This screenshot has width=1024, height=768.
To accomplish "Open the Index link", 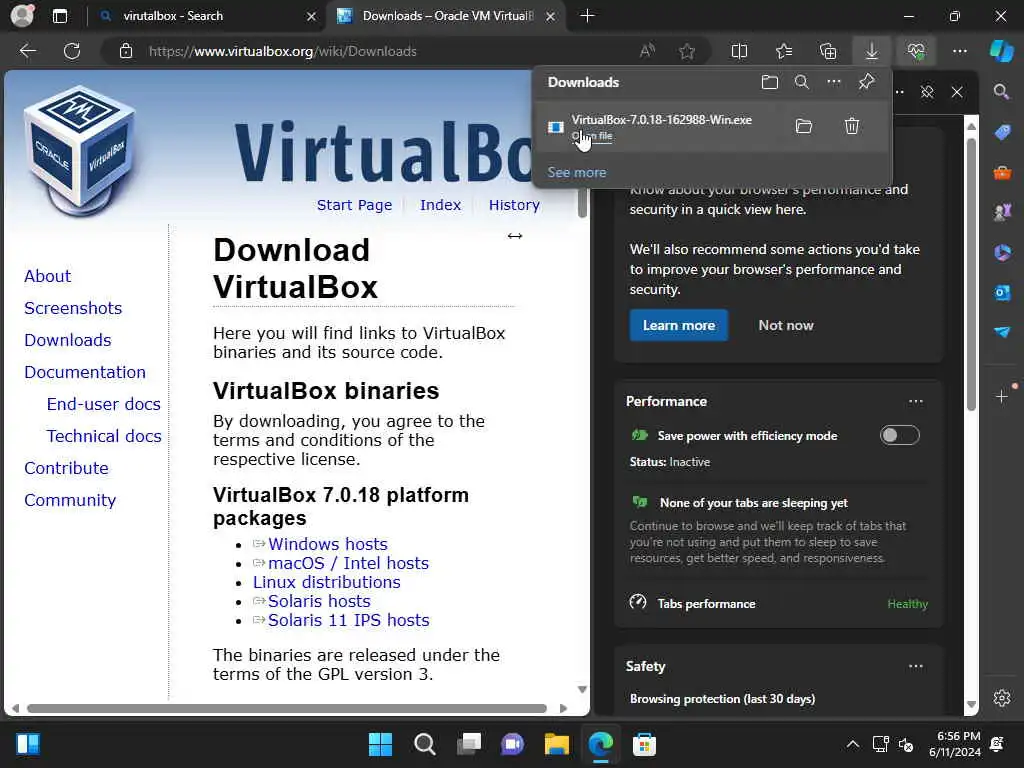I will (440, 205).
